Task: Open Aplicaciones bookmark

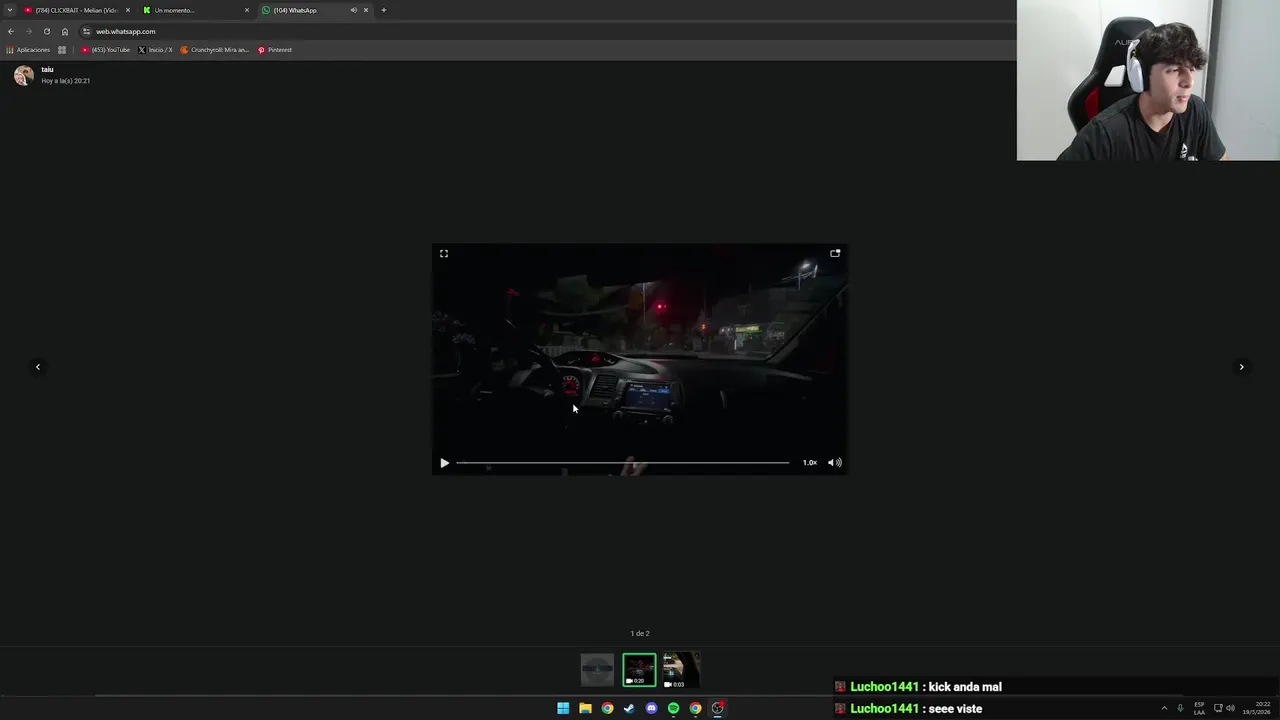Action: coord(28,50)
